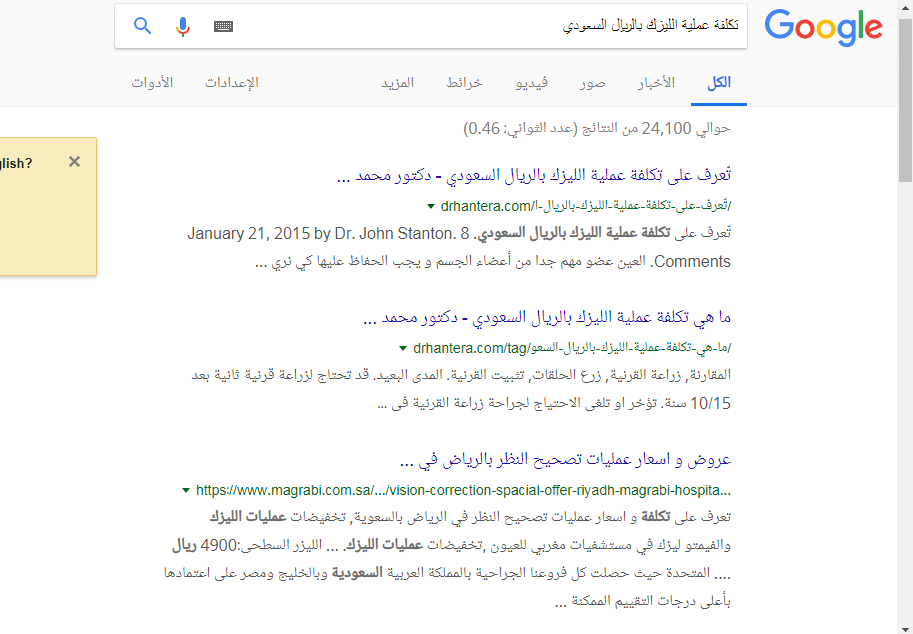
Task: Open the الإعدادات (Settings) menu
Action: [x=232, y=83]
